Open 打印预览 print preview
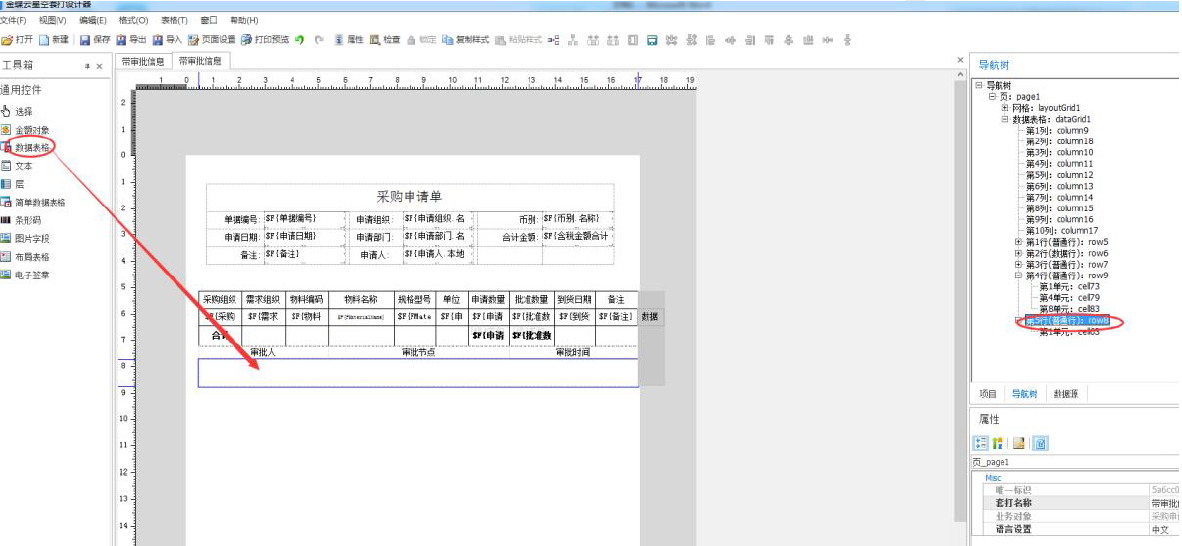 (x=264, y=40)
